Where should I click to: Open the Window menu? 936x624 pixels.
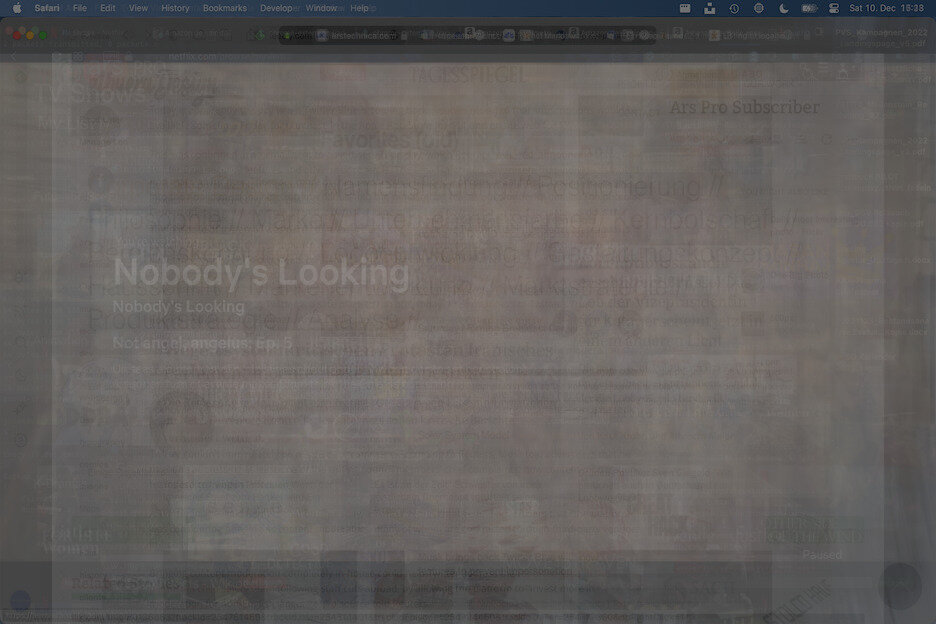323,8
